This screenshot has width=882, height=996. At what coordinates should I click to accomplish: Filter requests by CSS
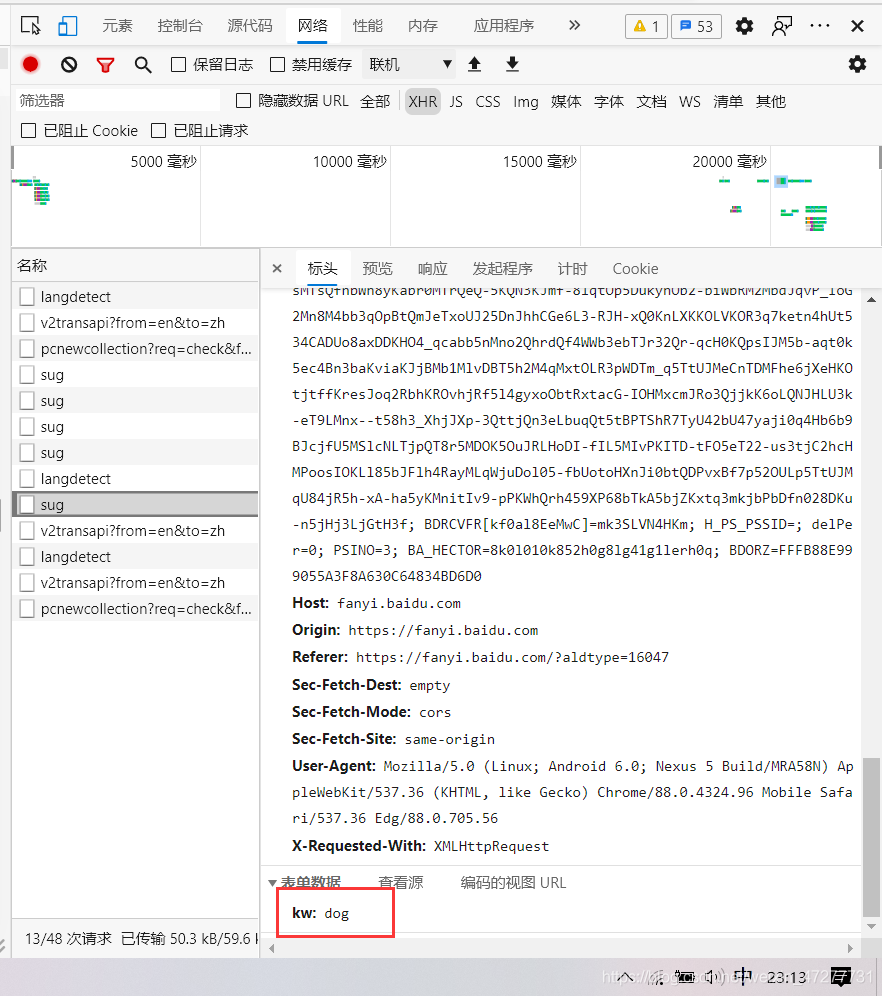488,101
